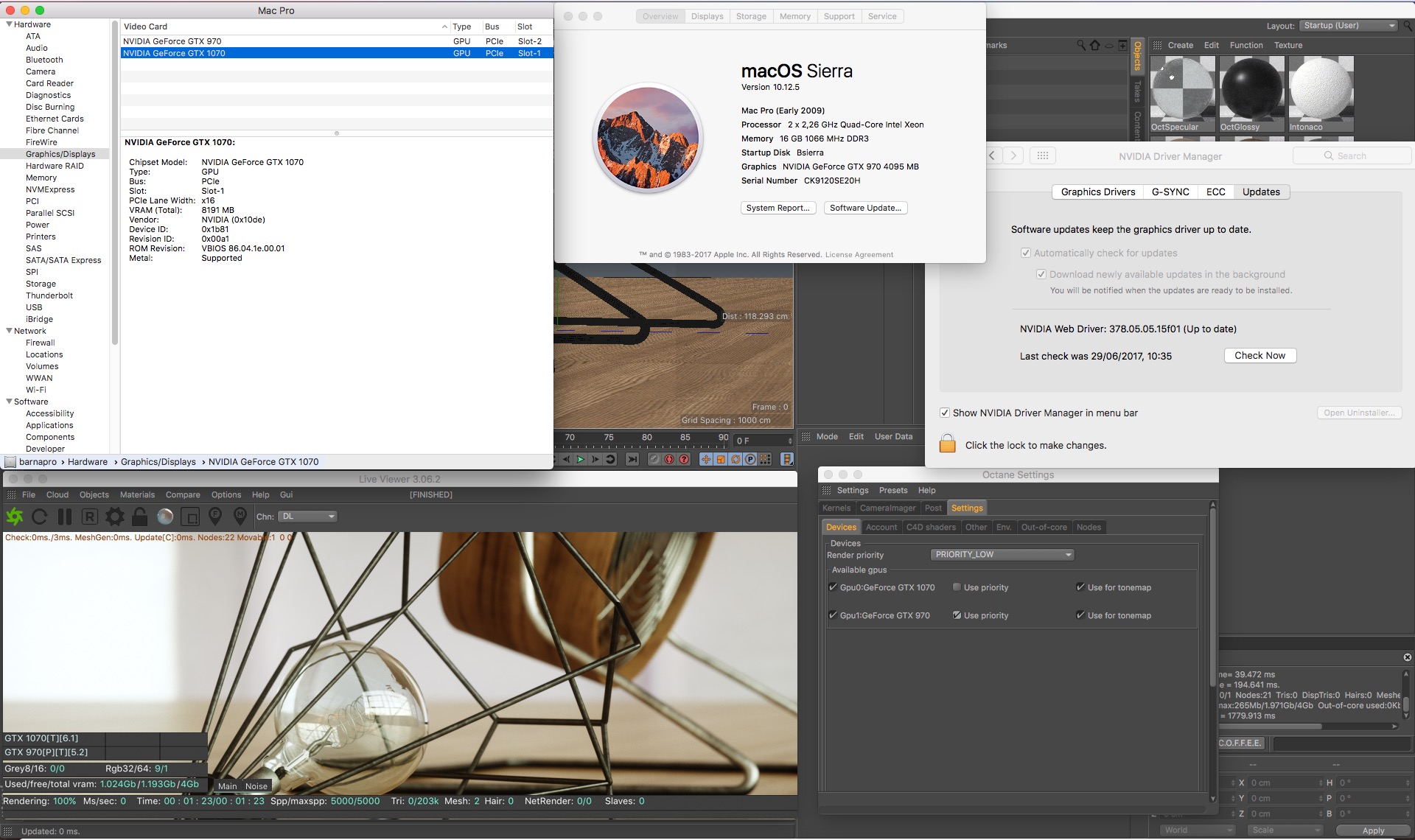
Task: Switch to Graphics Drivers tab
Action: pyautogui.click(x=1097, y=192)
